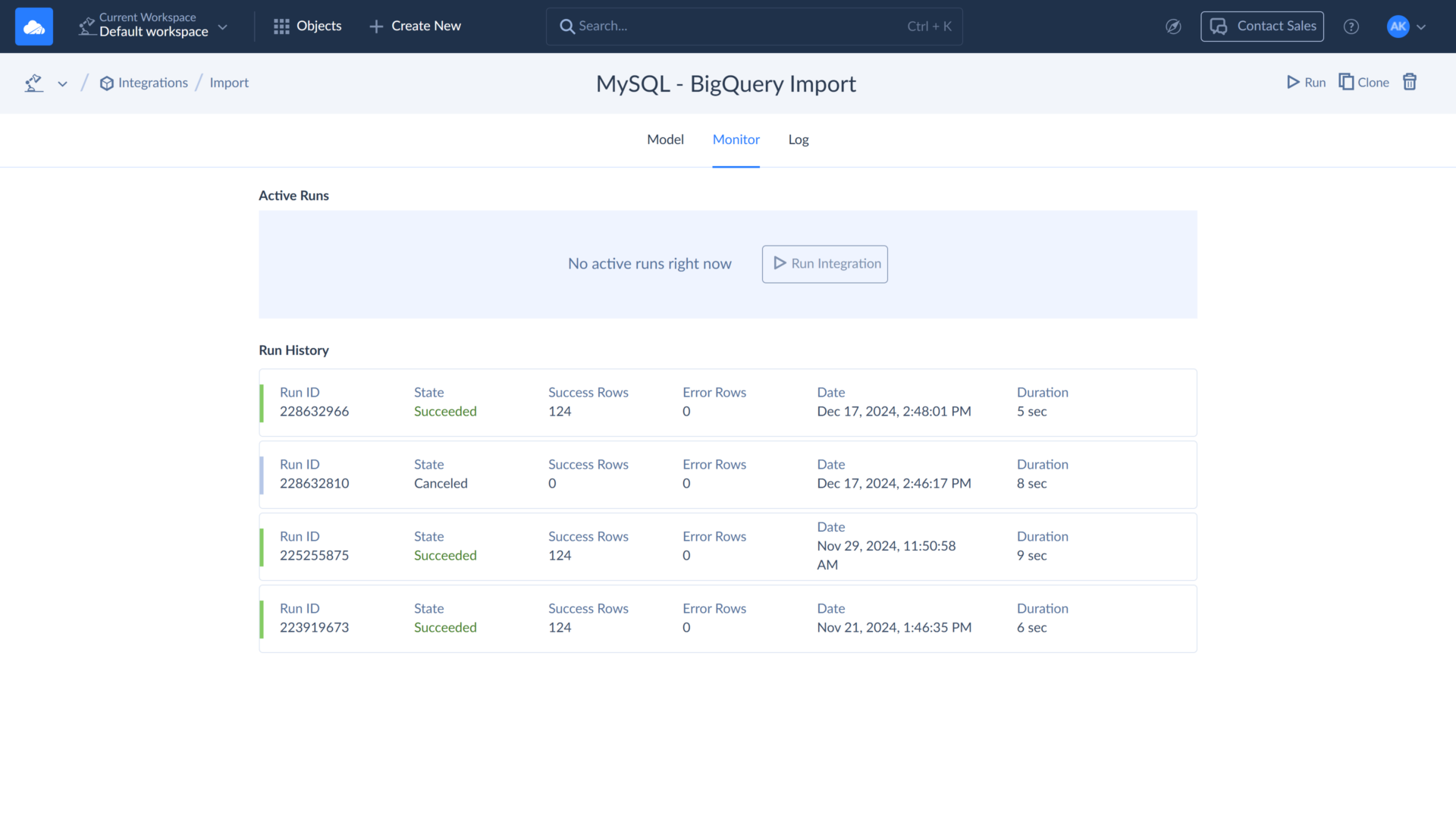1456x819 pixels.
Task: Navigate to Integrations via the breadcrumb link
Action: point(152,83)
